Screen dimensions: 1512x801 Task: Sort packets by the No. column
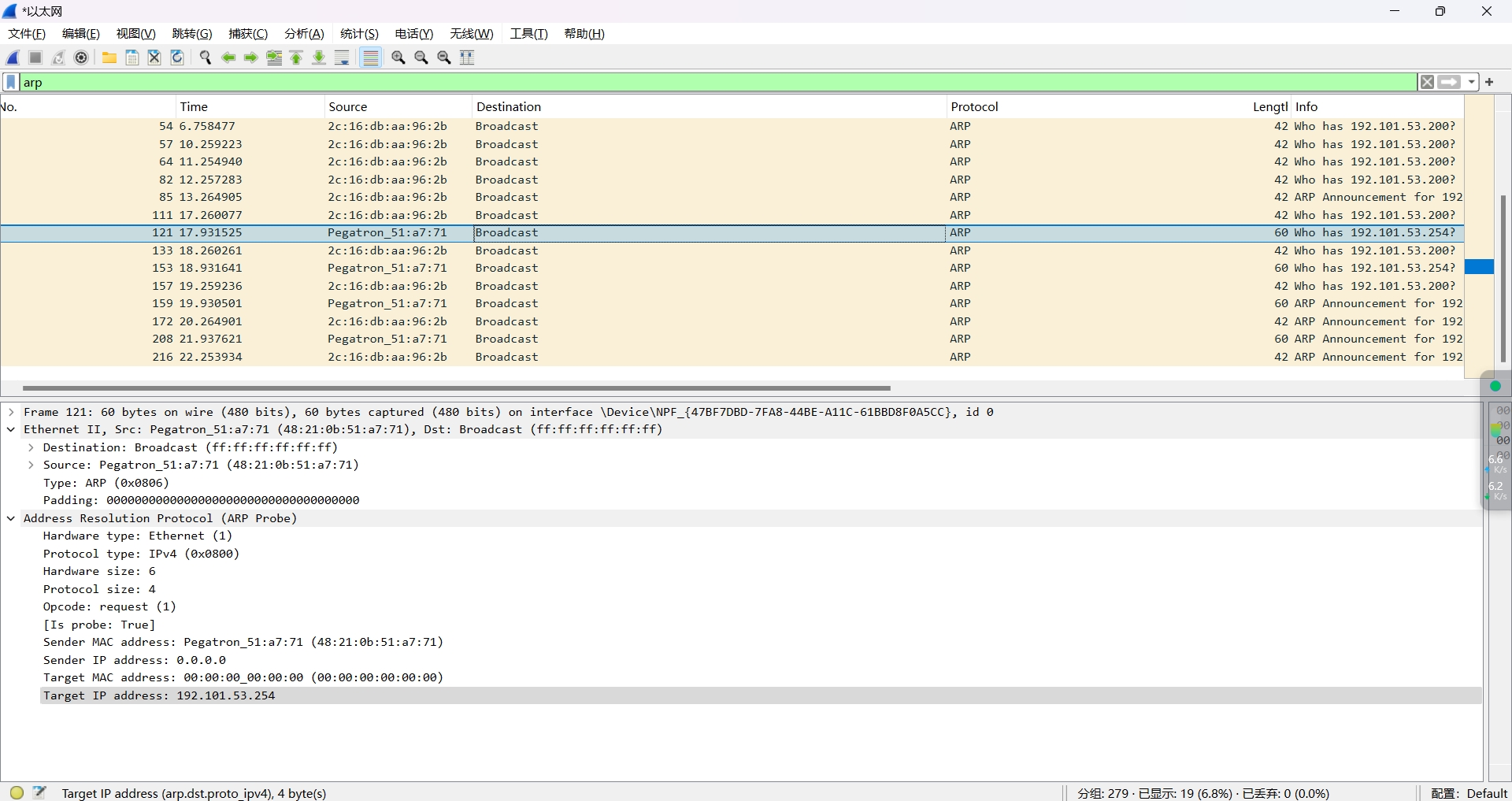point(87,107)
